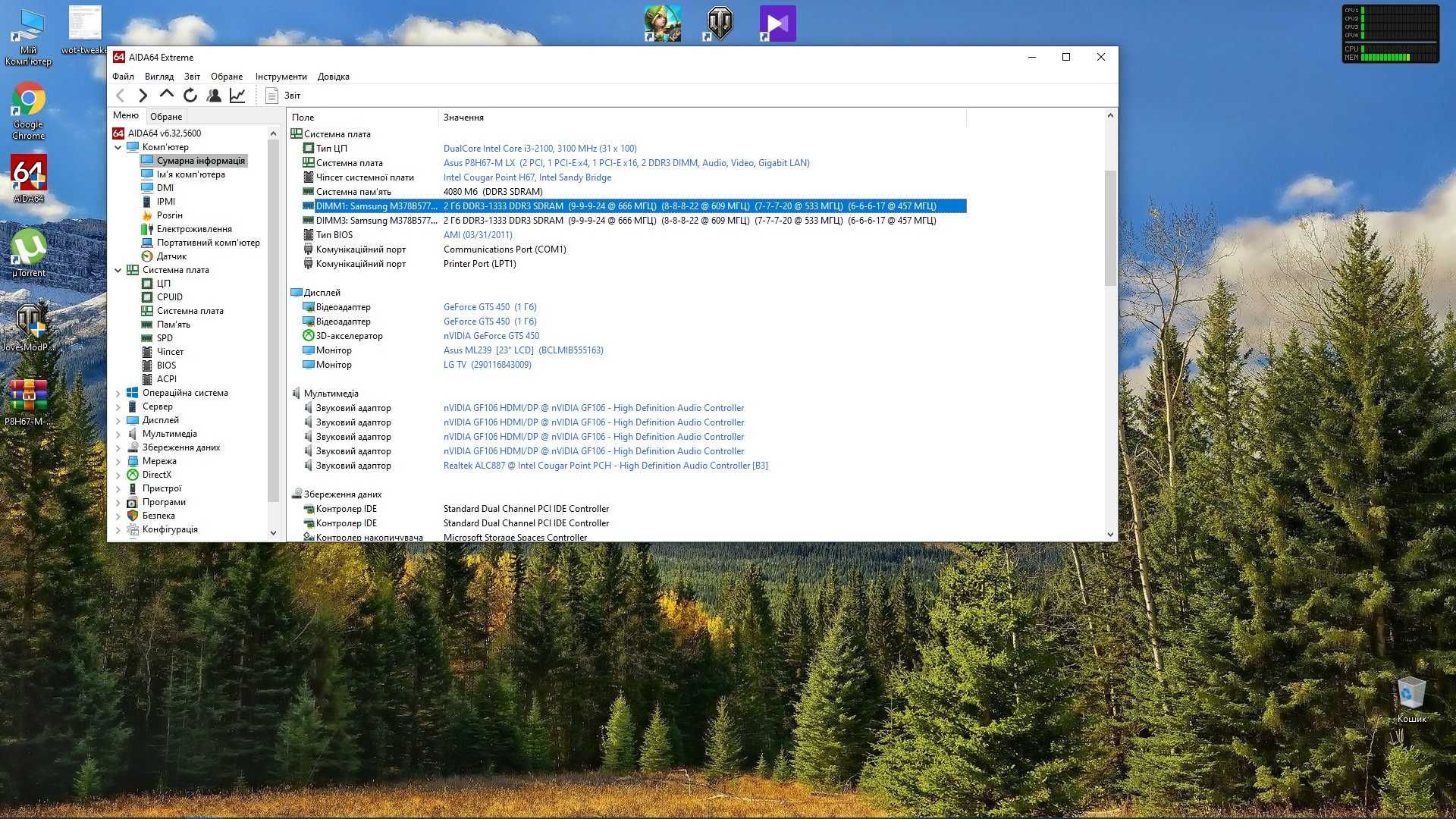Go back with the toolbar back arrow

(x=120, y=96)
